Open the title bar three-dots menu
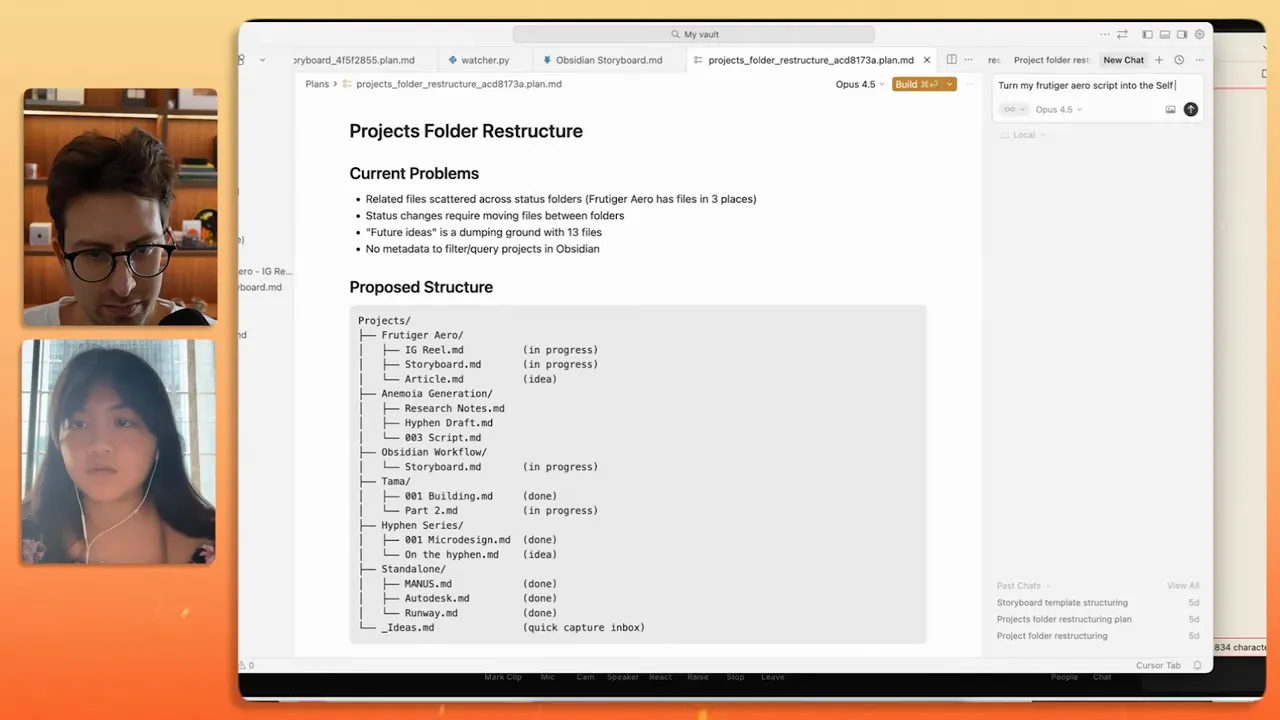1280x720 pixels. pos(1104,34)
